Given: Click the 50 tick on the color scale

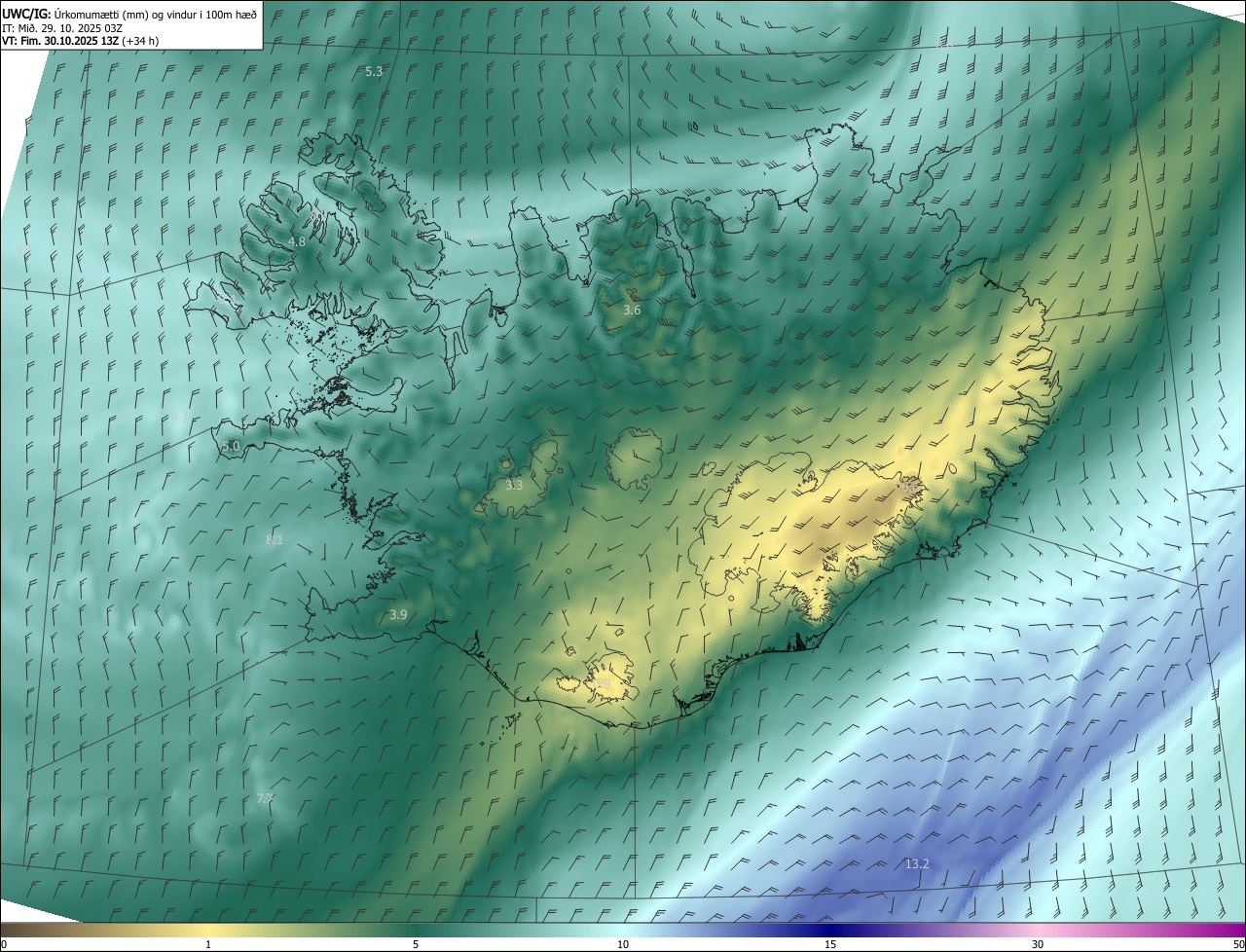Looking at the screenshot, I should (1237, 944).
